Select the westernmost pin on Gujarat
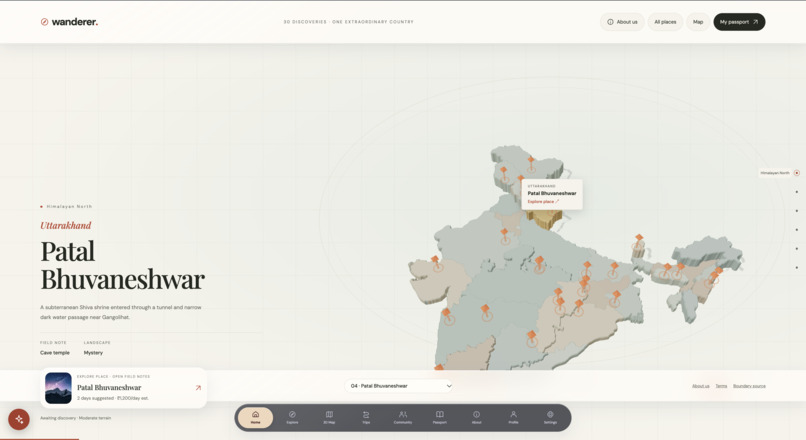 point(436,263)
